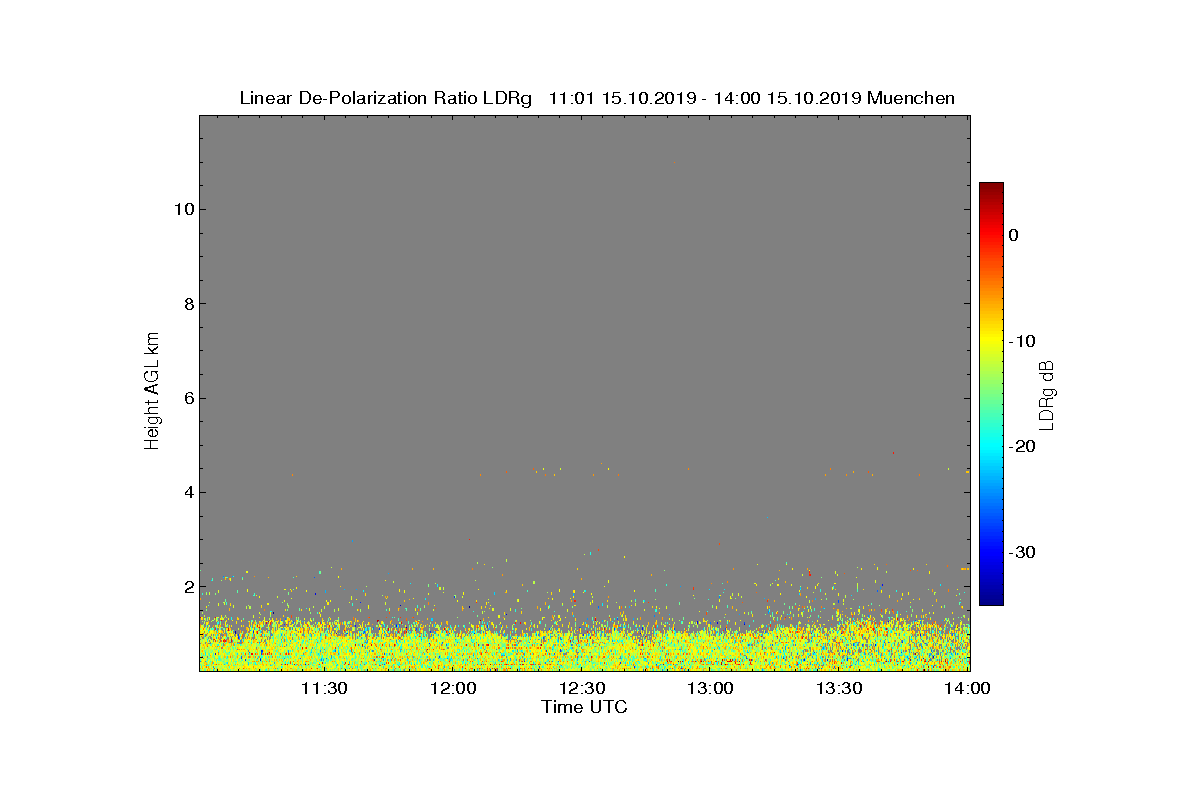Click the 14:00 time tick label
The image size is (1200, 800).
(x=968, y=688)
